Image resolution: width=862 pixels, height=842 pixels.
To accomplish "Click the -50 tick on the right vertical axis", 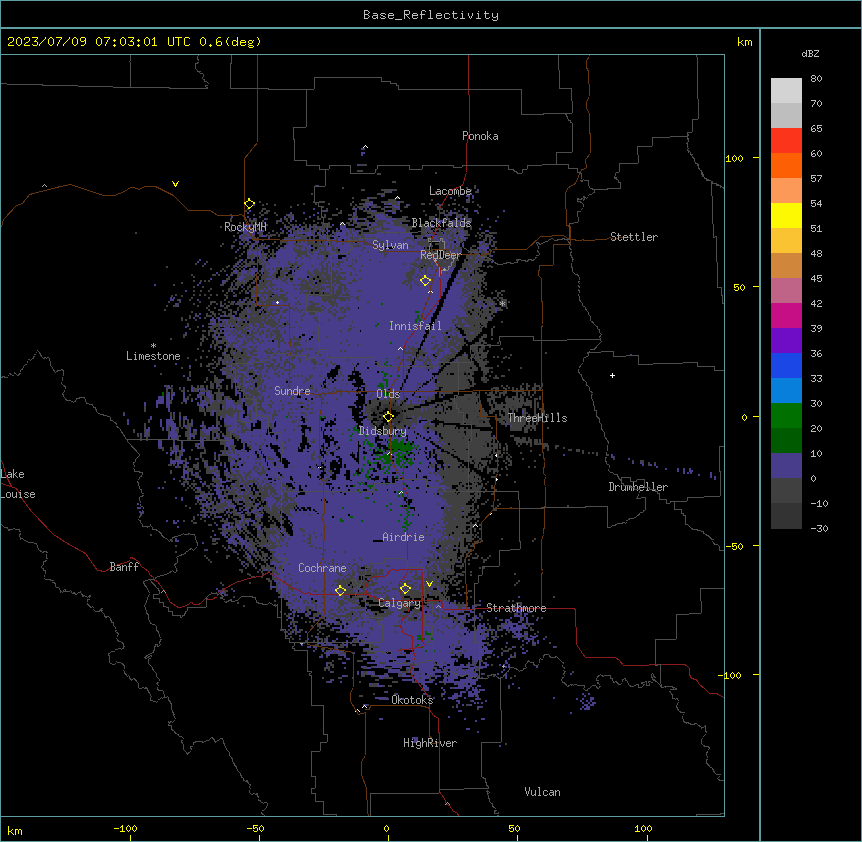I will (734, 546).
